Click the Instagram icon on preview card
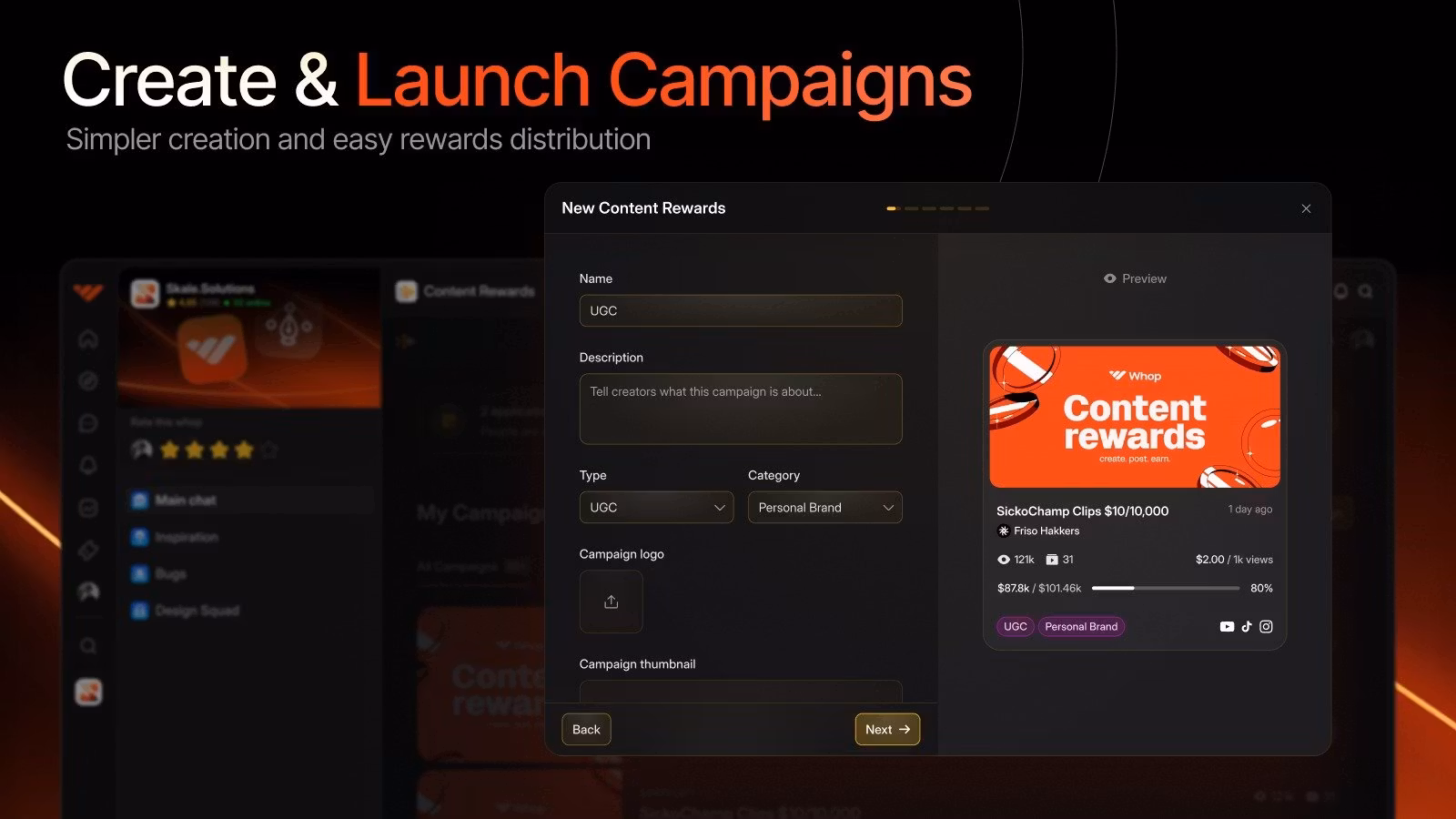The width and height of the screenshot is (1456, 819). (x=1266, y=626)
